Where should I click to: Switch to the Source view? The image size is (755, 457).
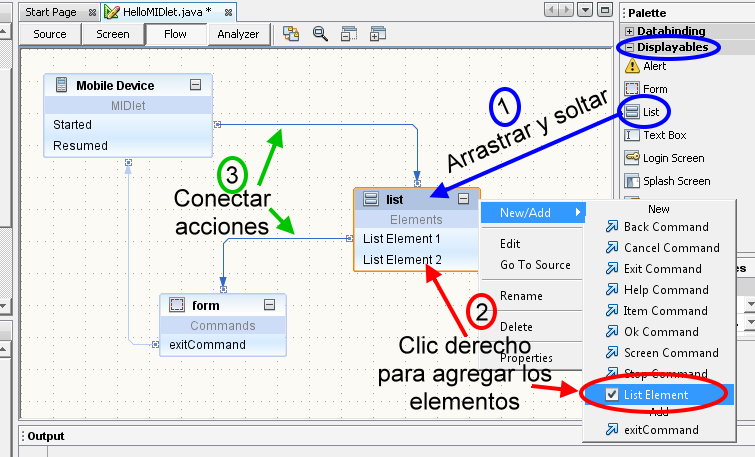(x=50, y=34)
